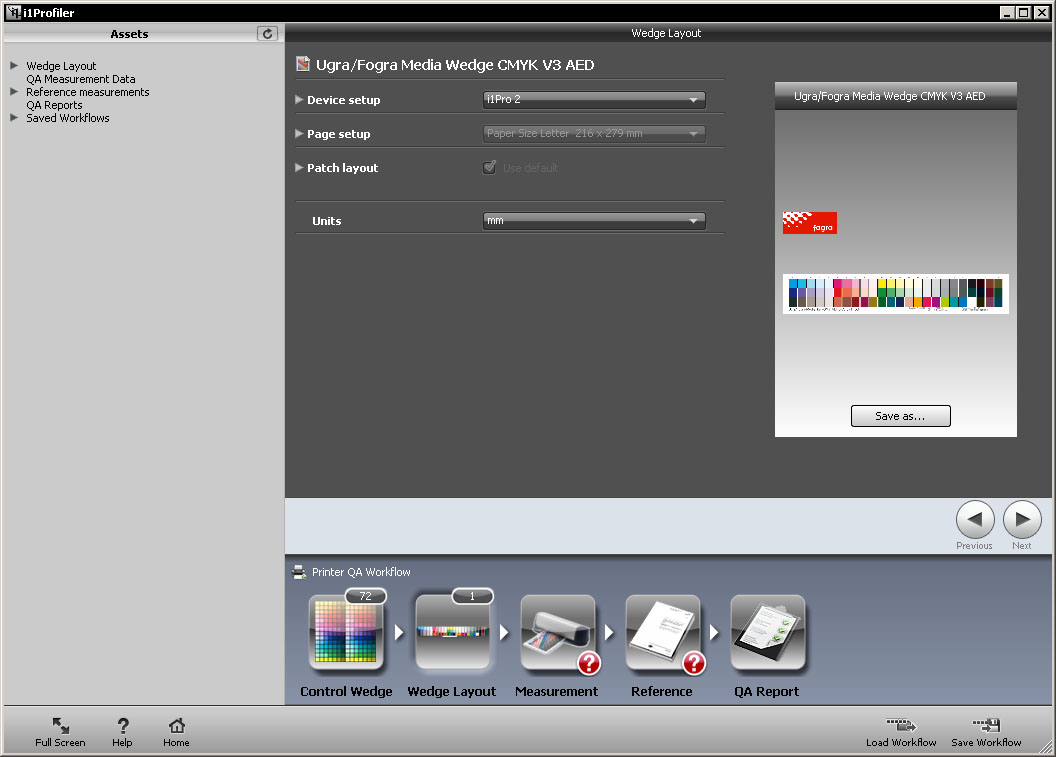Screen dimensions: 1056x757
Task: Toggle the Use default patch layout checkbox
Action: 490,167
